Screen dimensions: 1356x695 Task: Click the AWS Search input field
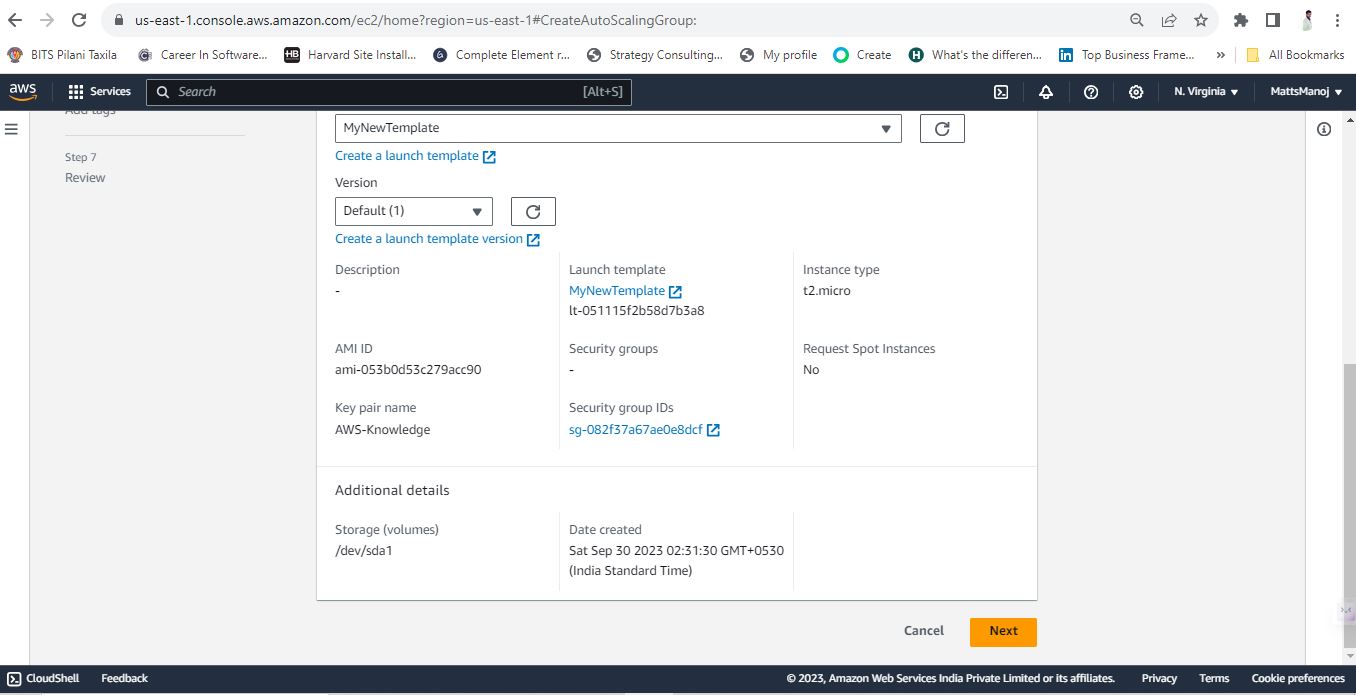click(x=389, y=92)
